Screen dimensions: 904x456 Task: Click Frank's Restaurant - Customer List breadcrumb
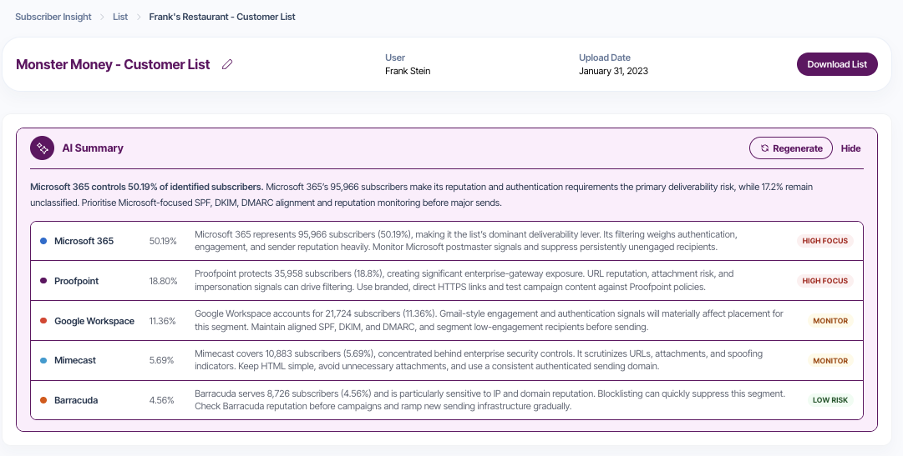pyautogui.click(x=222, y=17)
